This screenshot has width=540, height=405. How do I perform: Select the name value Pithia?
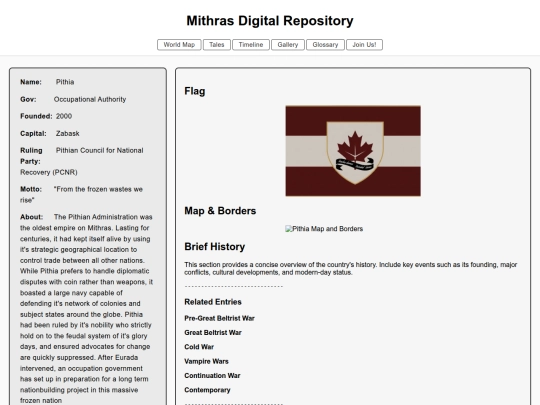pyautogui.click(x=65, y=82)
